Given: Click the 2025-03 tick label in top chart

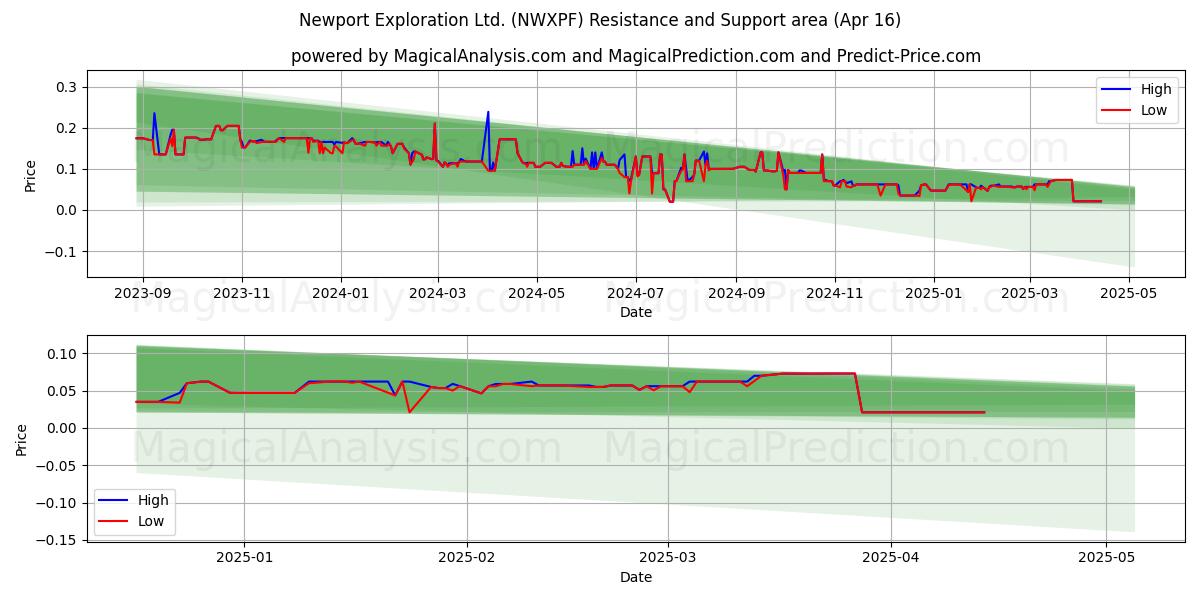Looking at the screenshot, I should click(x=1030, y=293).
